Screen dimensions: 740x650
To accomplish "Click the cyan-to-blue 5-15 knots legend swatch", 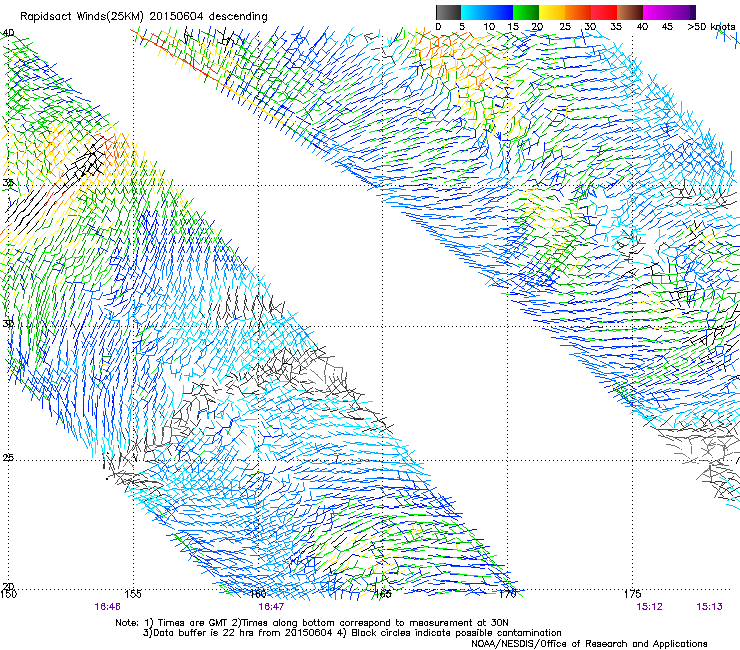I will (x=487, y=12).
